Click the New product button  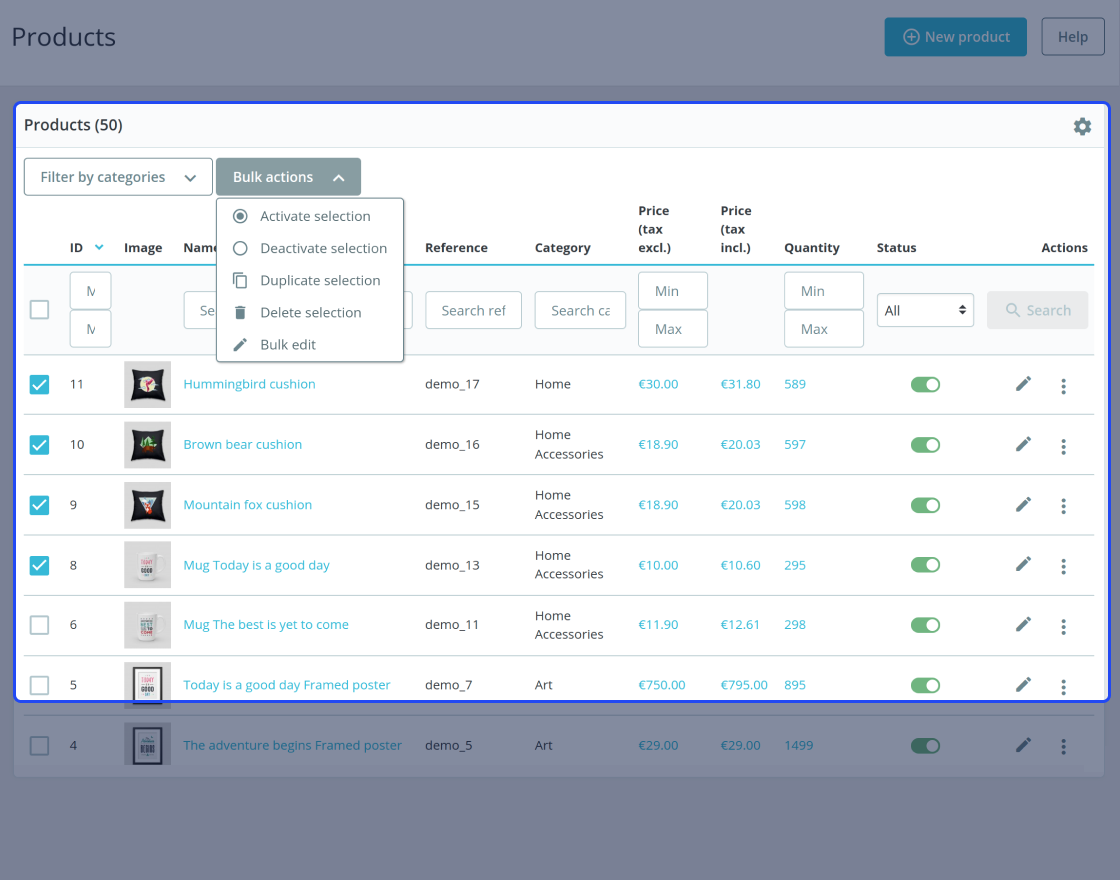(x=955, y=37)
